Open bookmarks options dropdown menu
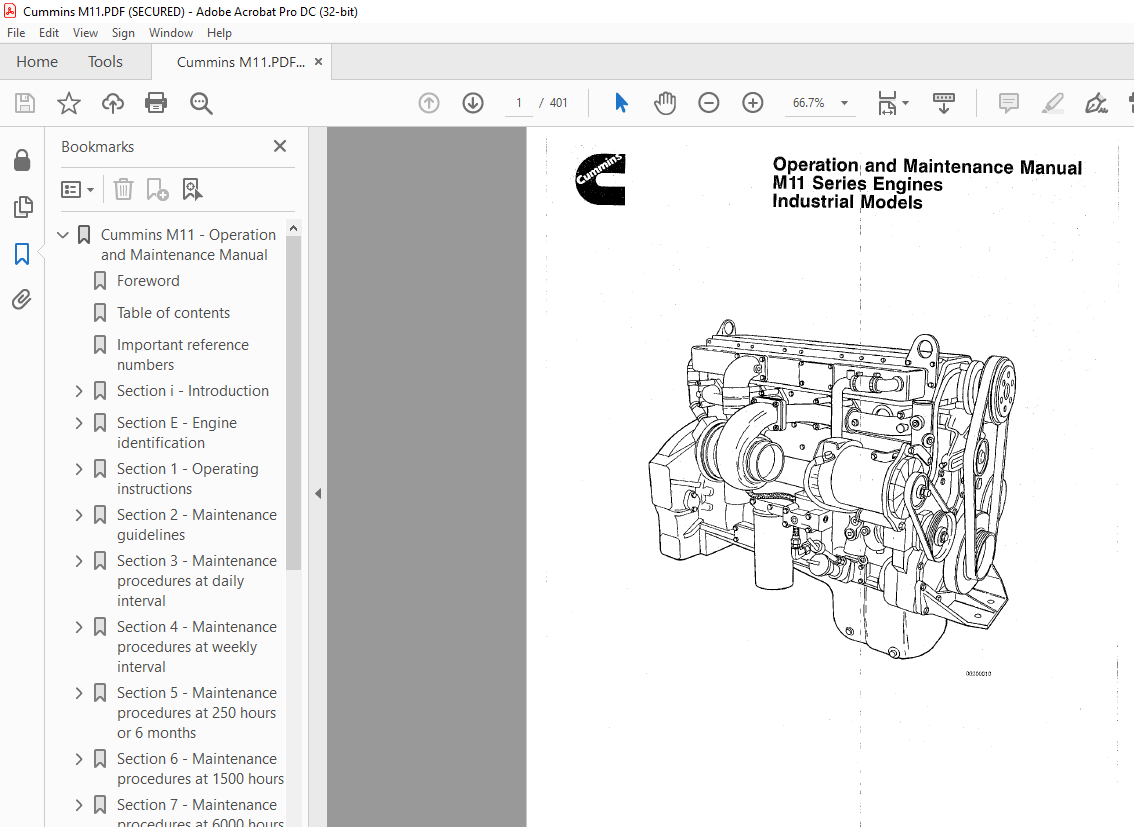Viewport: 1134px width, 827px height. coord(78,189)
